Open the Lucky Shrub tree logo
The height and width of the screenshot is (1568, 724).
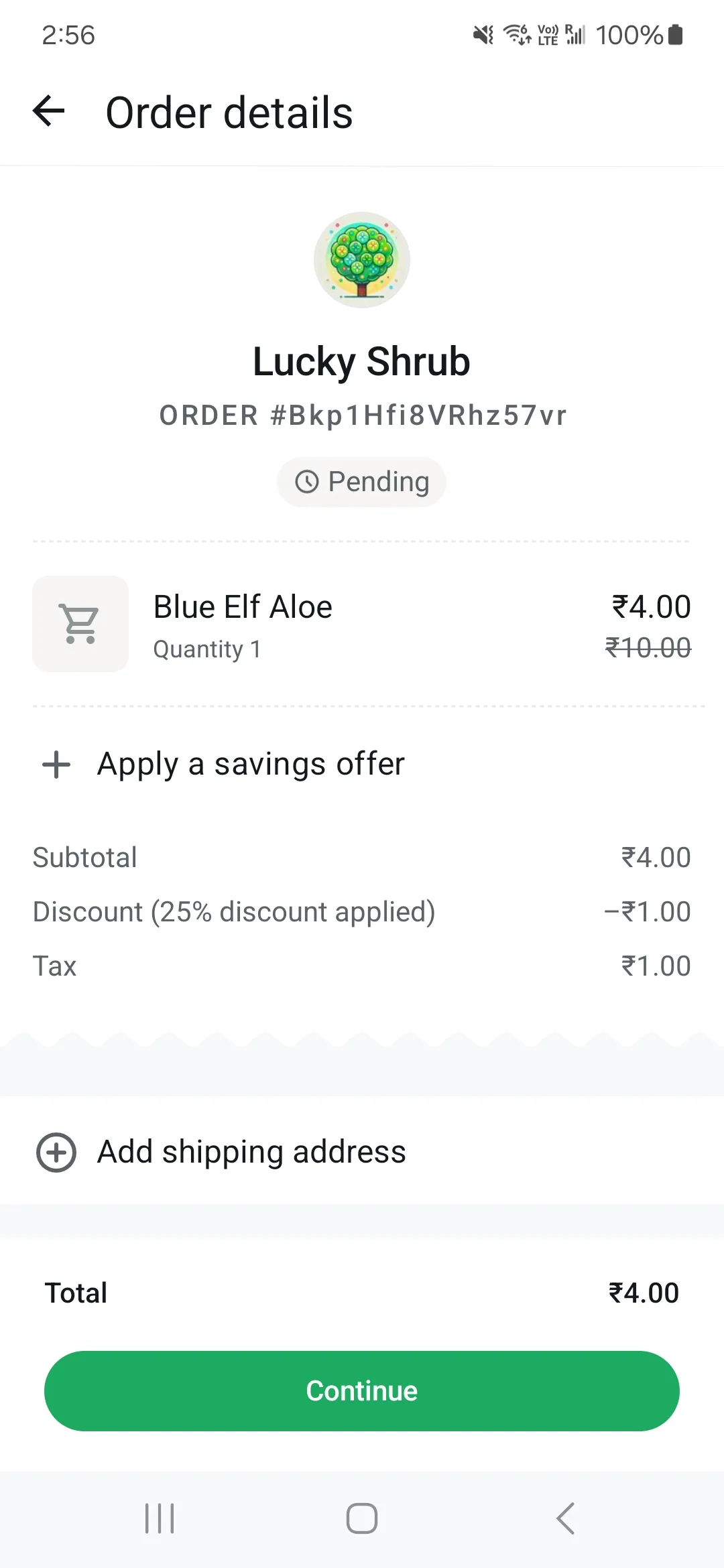coord(362,260)
